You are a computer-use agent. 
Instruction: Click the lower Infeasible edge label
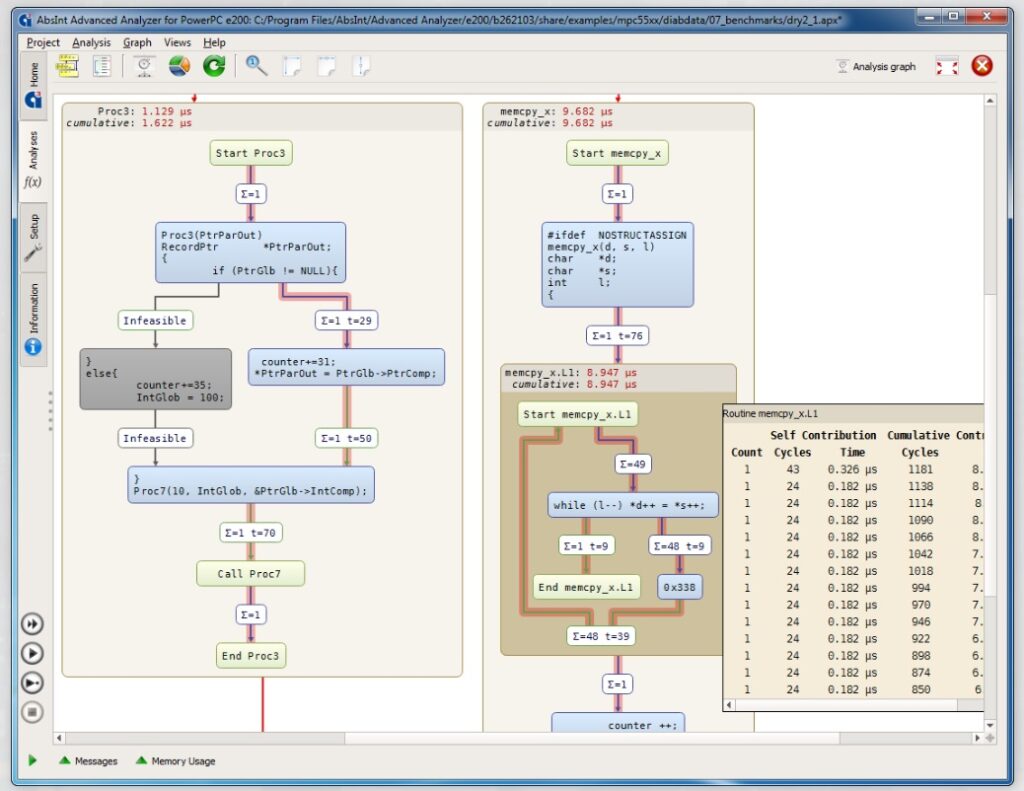point(155,438)
